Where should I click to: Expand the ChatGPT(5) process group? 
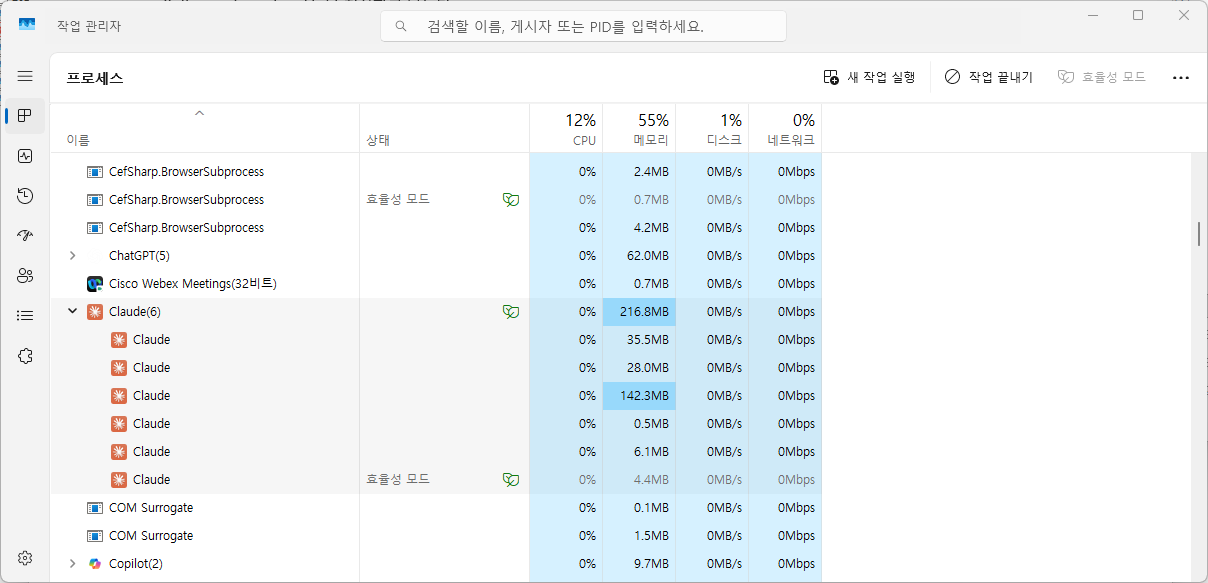[x=72, y=256]
